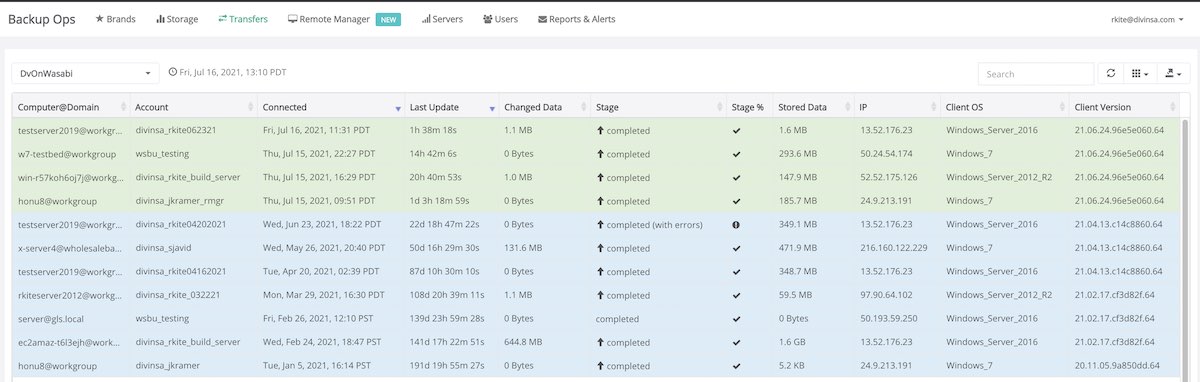This screenshot has width=1200, height=382.
Task: Click checkmark in divinsa_rkite062321 row
Action: 737,131
